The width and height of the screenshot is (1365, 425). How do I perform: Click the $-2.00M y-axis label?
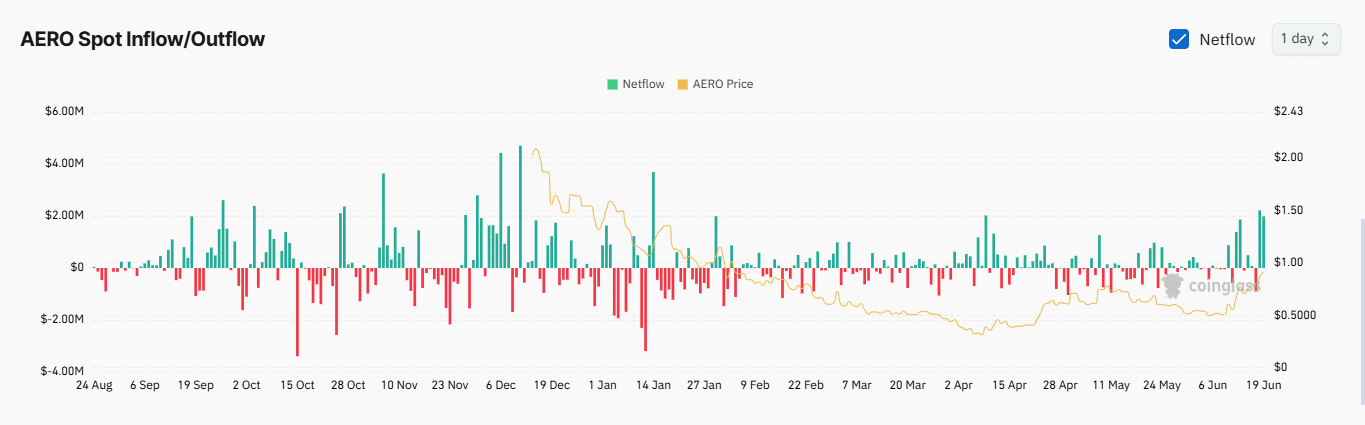(x=62, y=319)
